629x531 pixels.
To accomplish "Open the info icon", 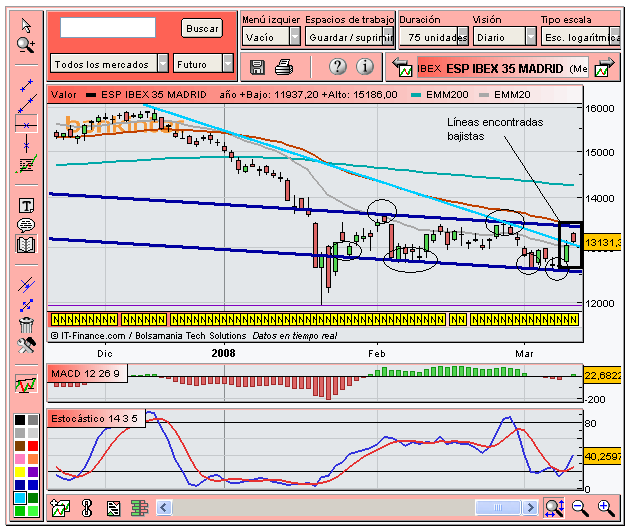I will tap(365, 67).
